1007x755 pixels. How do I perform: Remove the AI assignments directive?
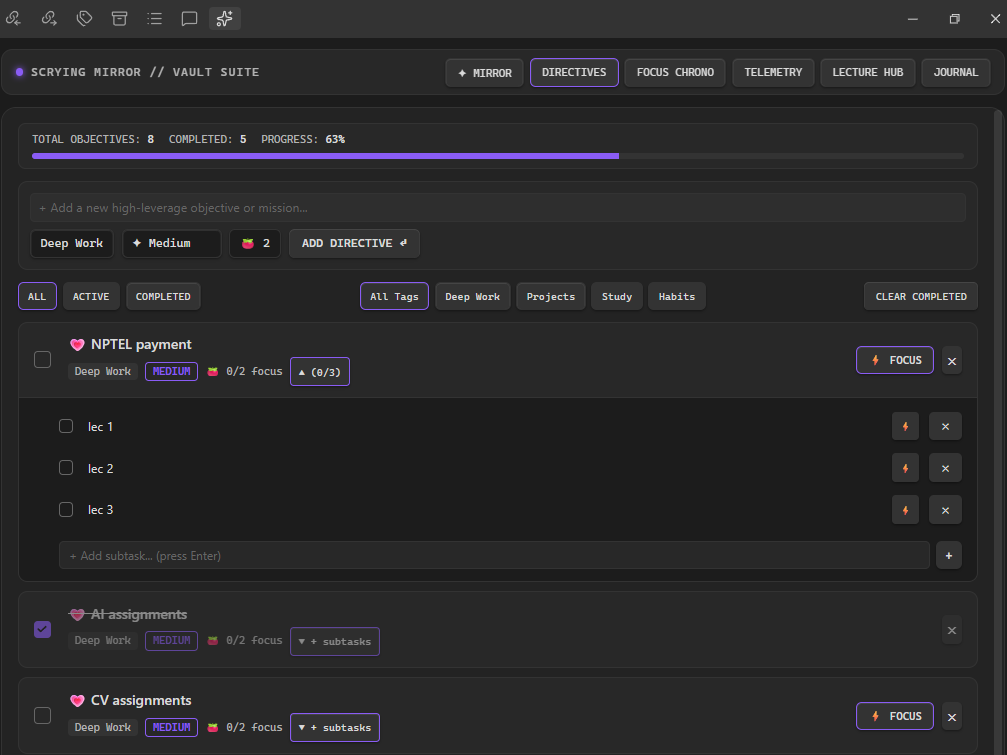[x=952, y=630]
